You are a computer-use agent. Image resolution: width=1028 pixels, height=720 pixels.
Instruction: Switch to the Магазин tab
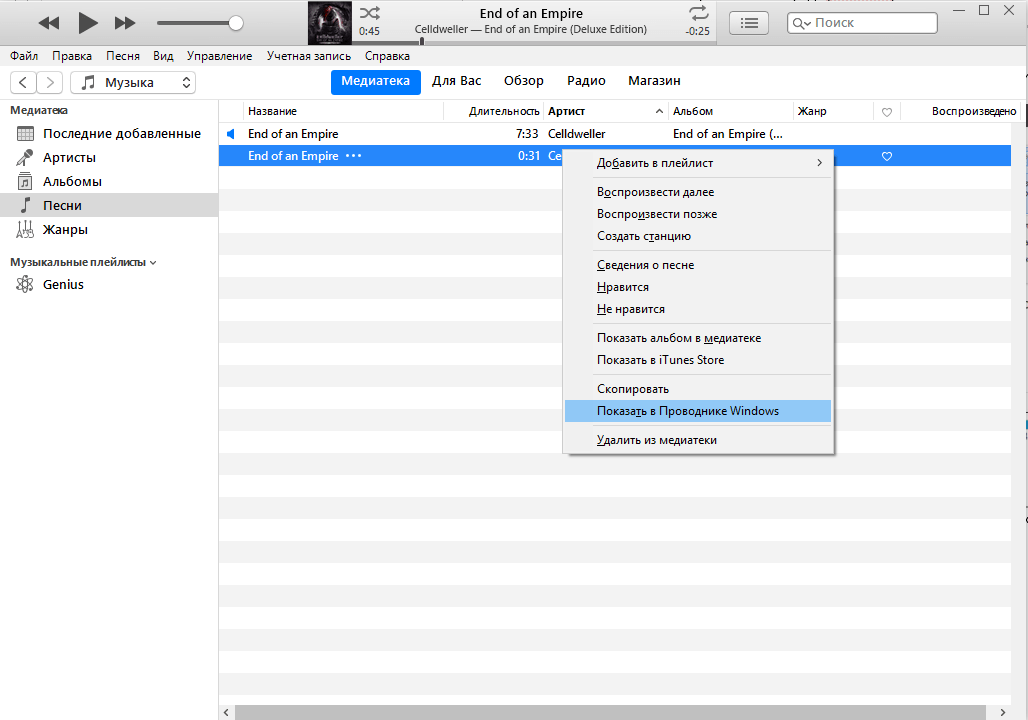tap(654, 81)
